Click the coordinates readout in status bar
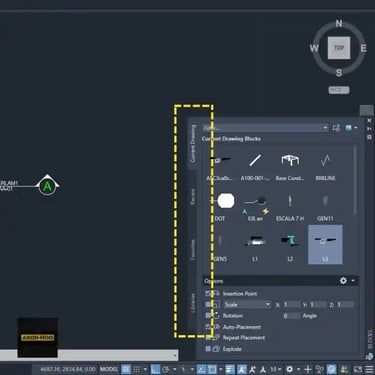 click(x=68, y=369)
